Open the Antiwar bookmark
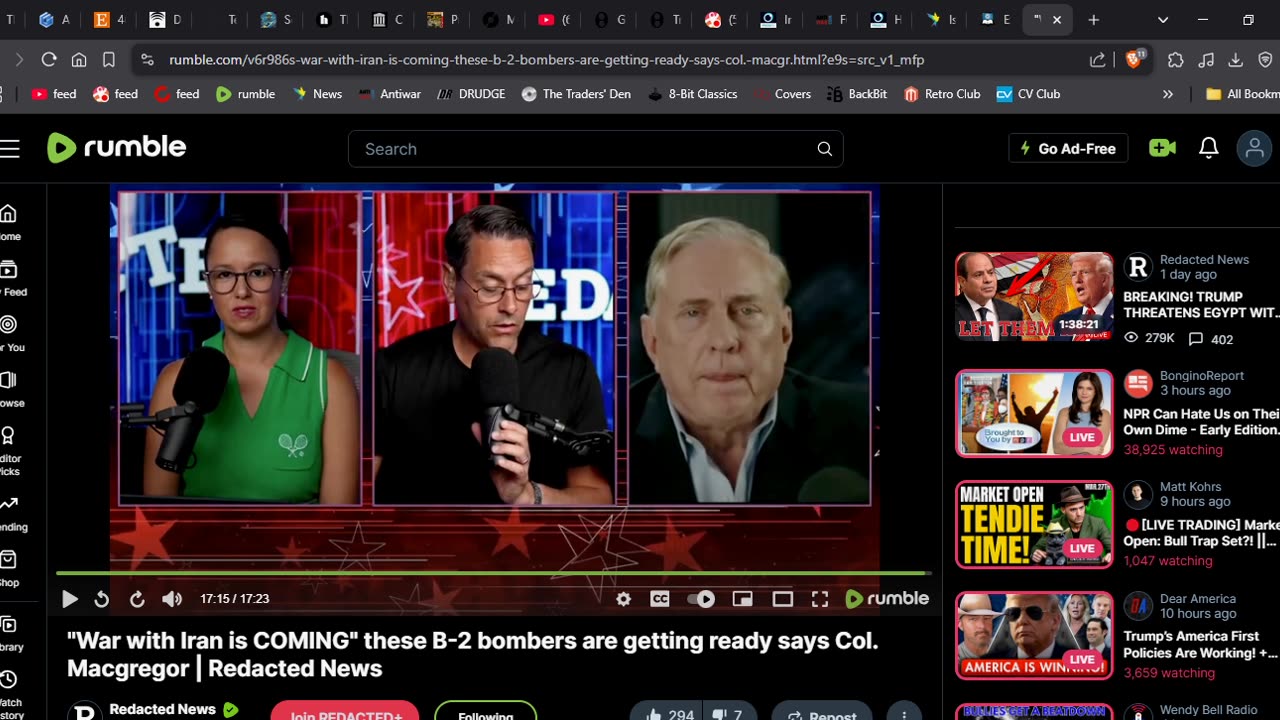 [x=389, y=94]
